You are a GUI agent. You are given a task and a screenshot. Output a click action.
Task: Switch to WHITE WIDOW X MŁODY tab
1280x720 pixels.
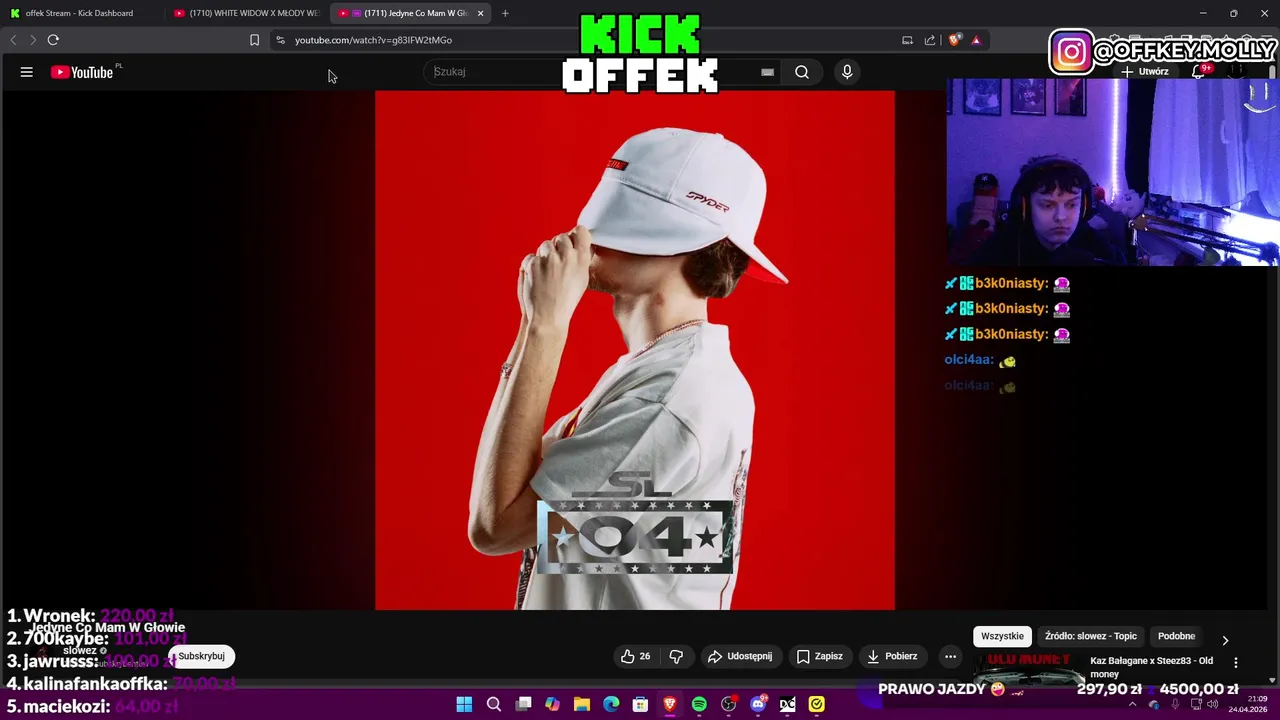[247, 13]
